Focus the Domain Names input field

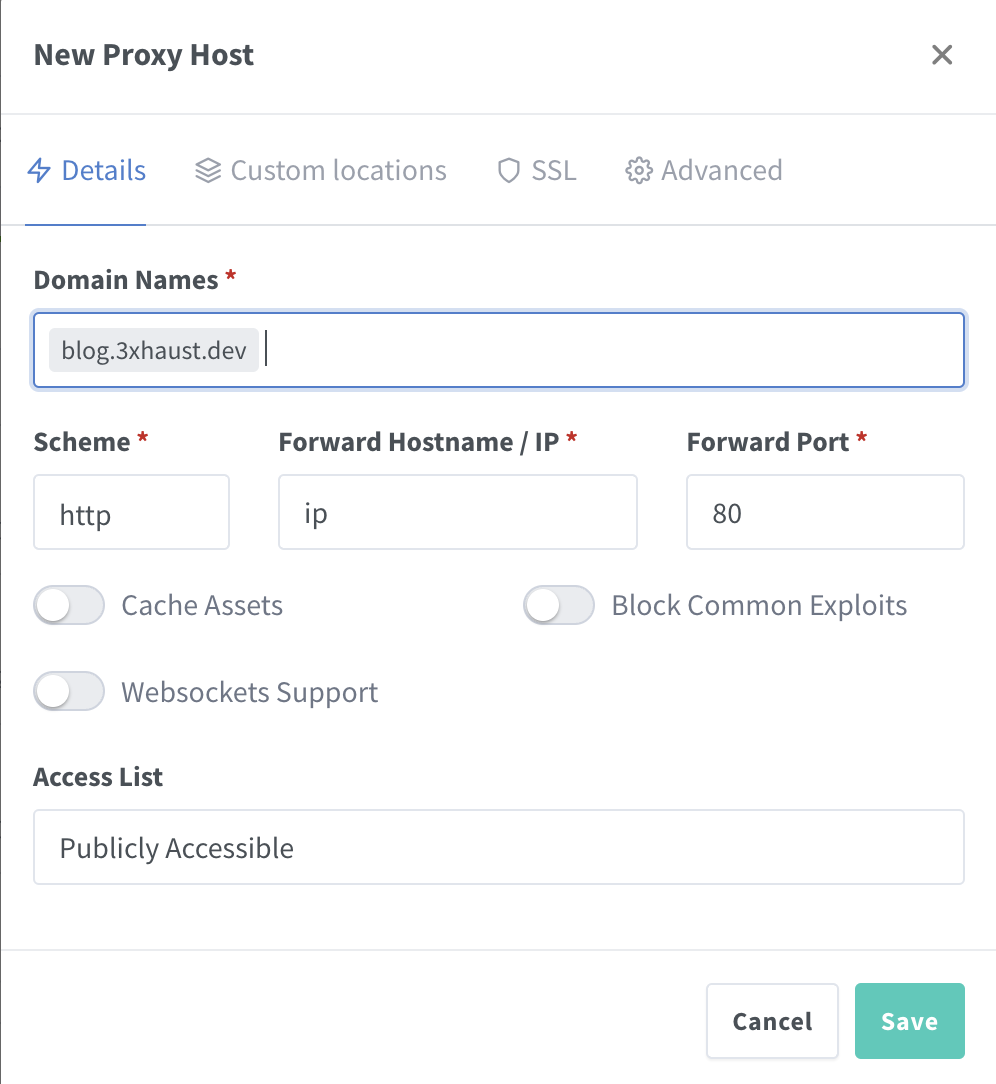(610, 351)
